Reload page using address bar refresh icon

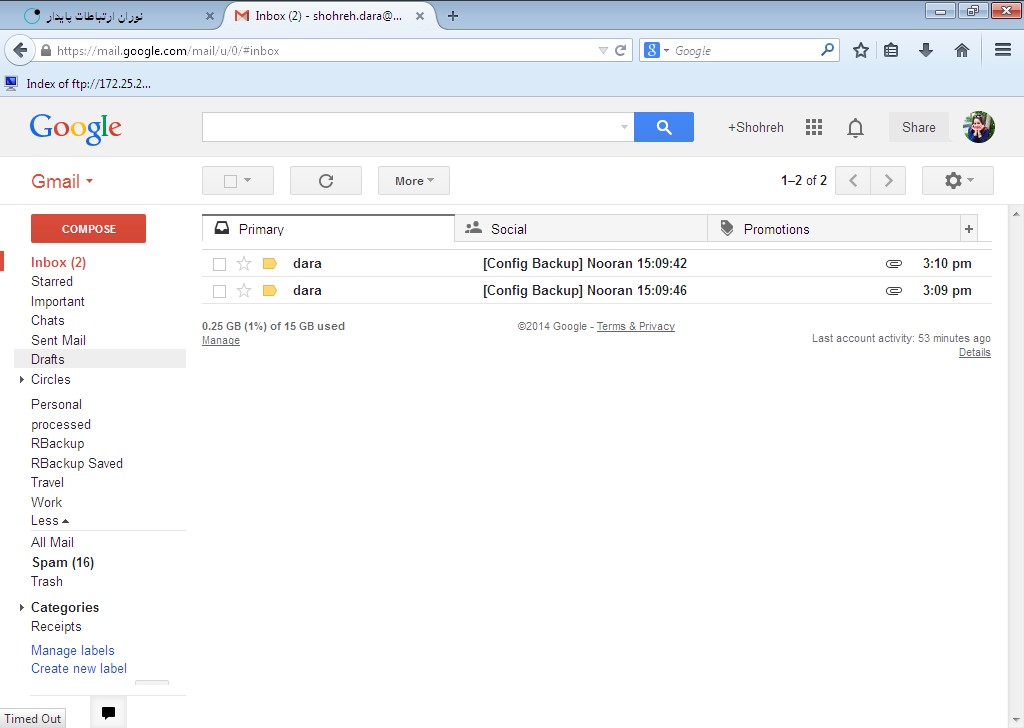pos(620,50)
